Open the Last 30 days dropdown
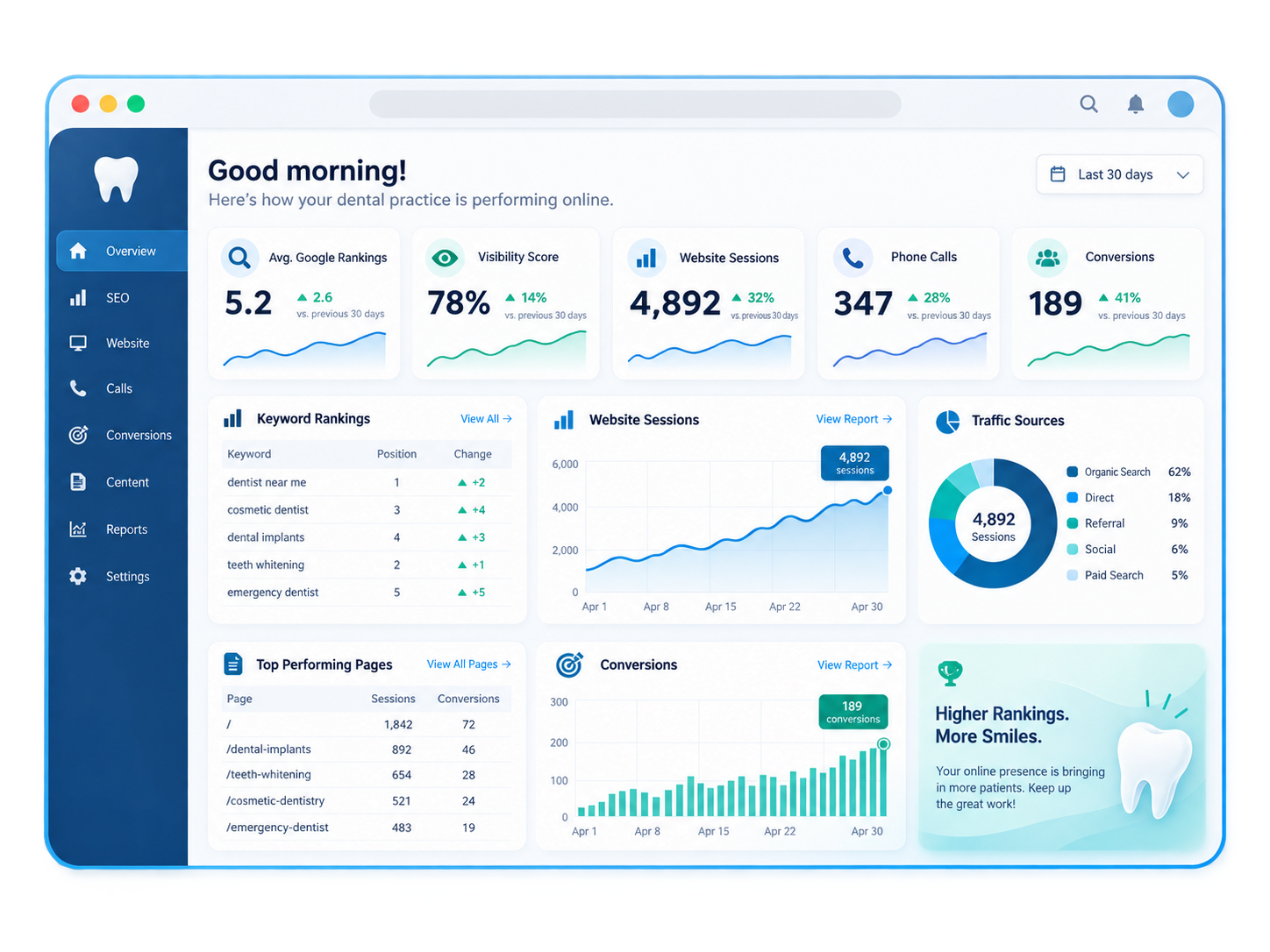 click(1120, 174)
